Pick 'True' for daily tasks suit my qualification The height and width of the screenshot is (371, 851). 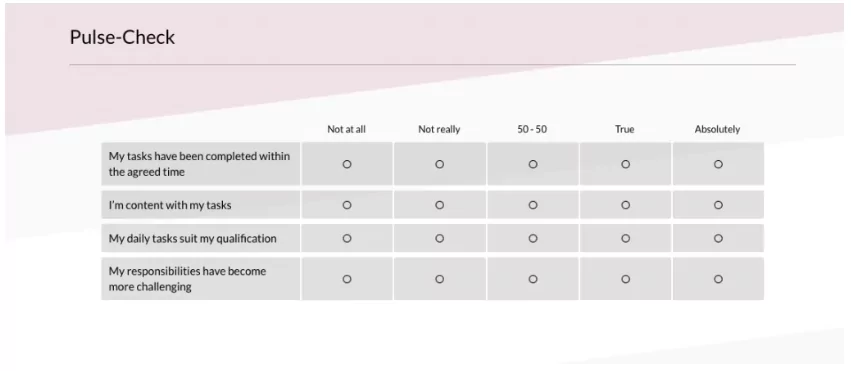click(x=625, y=238)
